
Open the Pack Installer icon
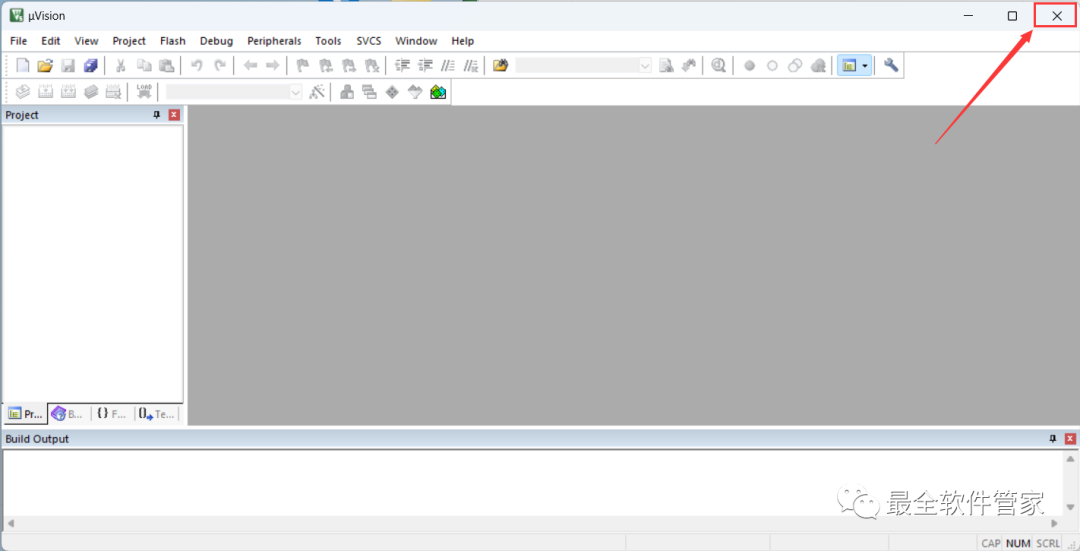click(438, 92)
